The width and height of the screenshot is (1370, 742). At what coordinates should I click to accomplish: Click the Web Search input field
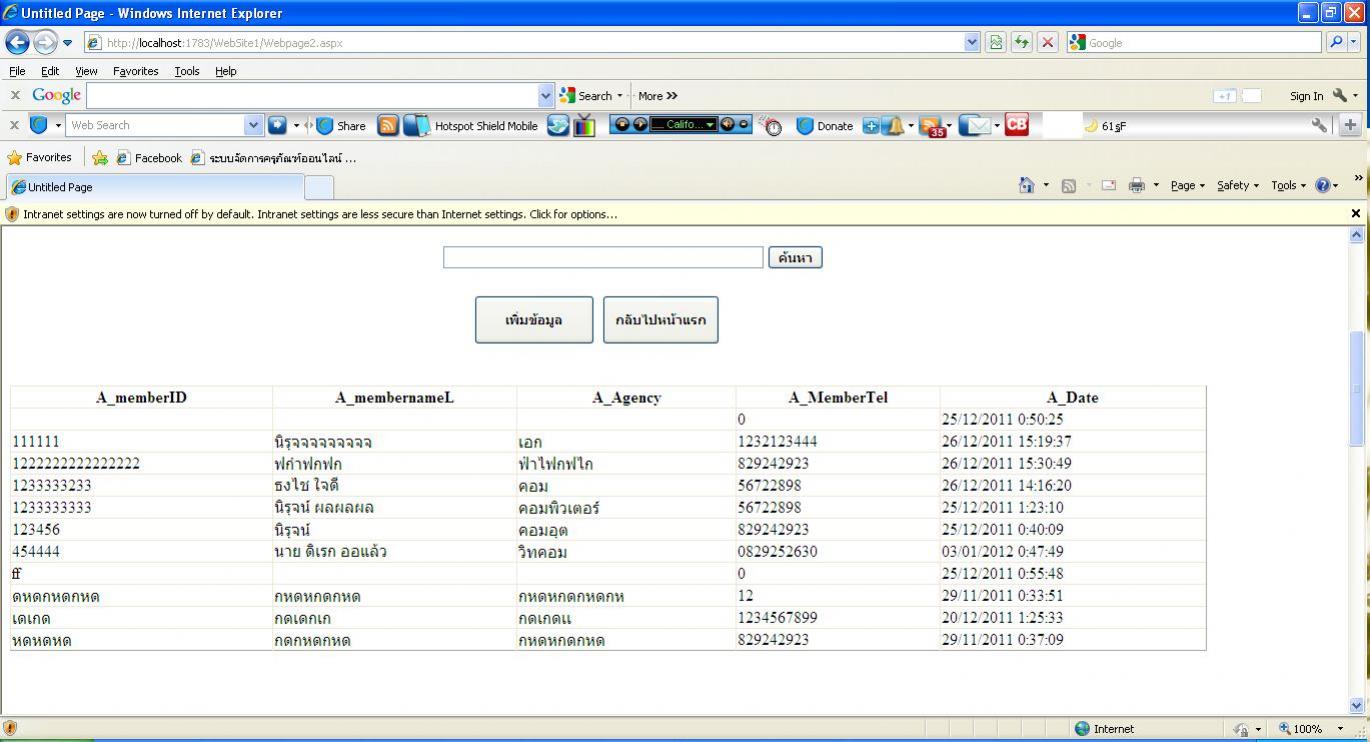pos(155,125)
